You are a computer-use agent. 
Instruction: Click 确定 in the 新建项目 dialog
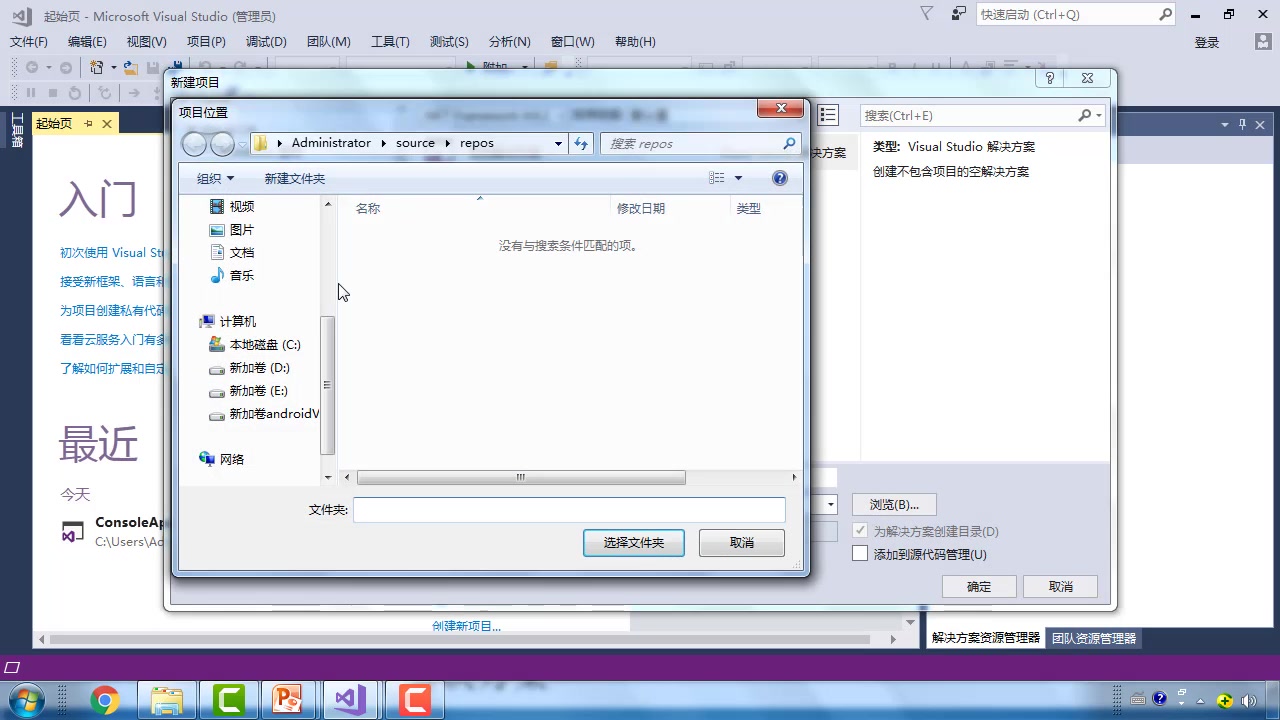[x=979, y=587]
